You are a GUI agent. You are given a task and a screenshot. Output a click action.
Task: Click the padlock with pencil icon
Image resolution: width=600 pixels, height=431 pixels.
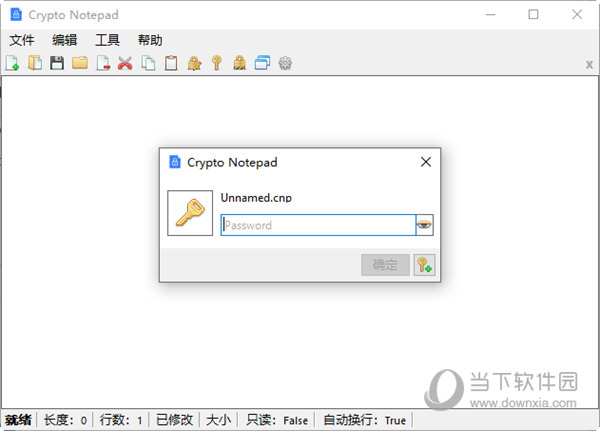194,63
